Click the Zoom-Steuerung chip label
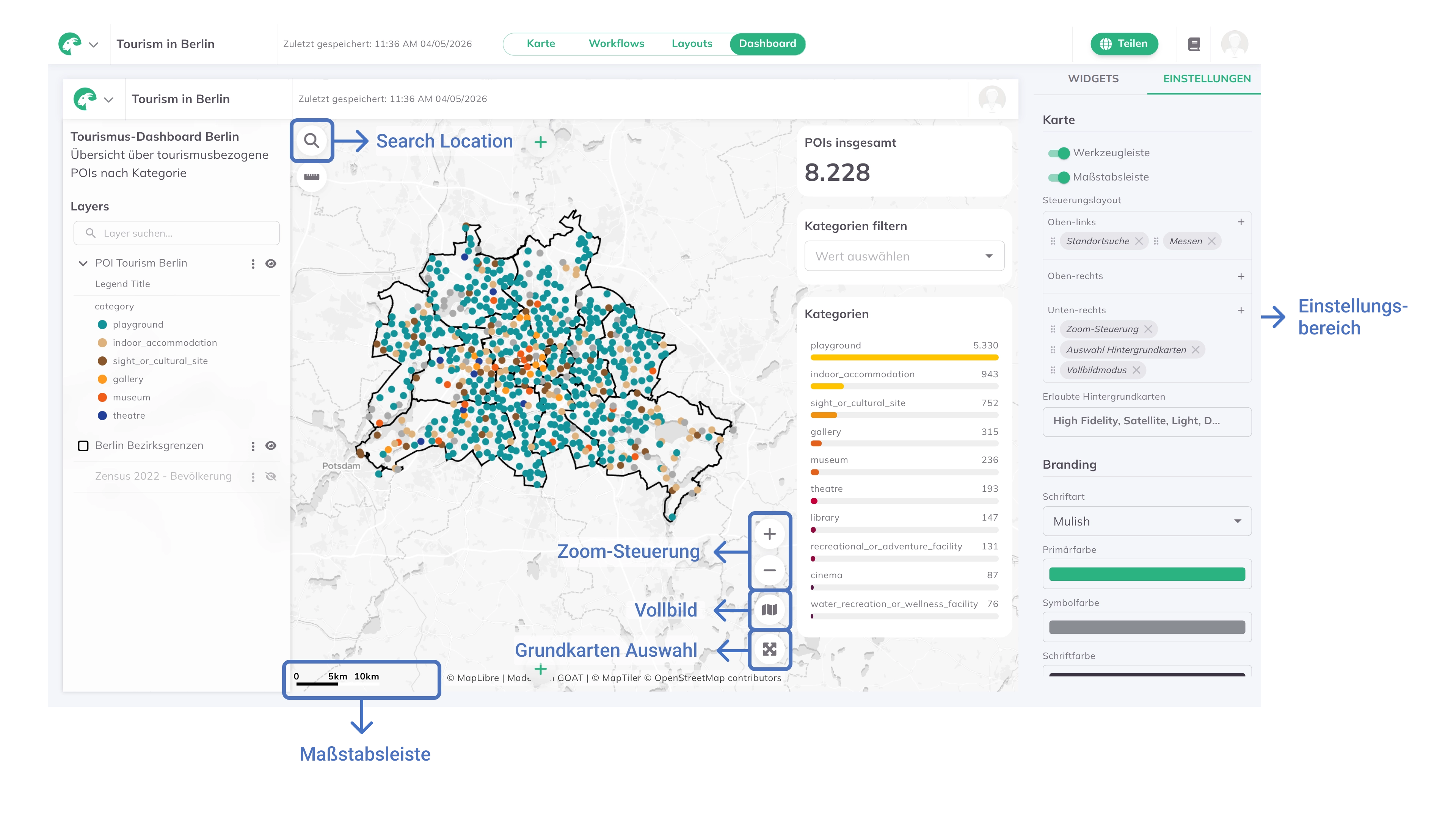 pos(1101,329)
